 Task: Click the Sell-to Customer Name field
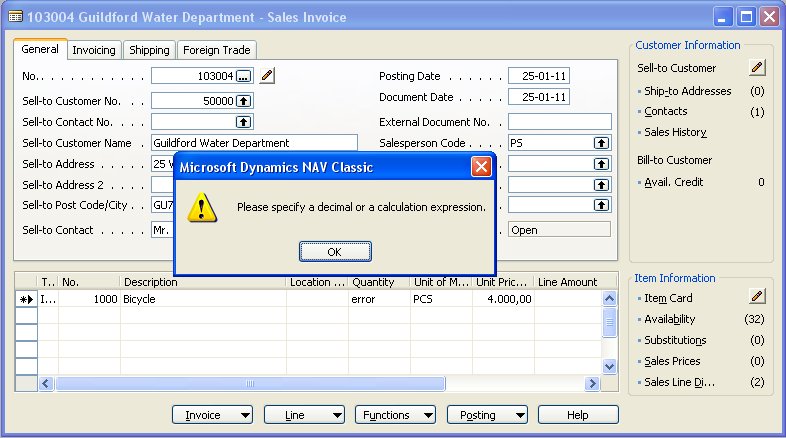coord(254,143)
